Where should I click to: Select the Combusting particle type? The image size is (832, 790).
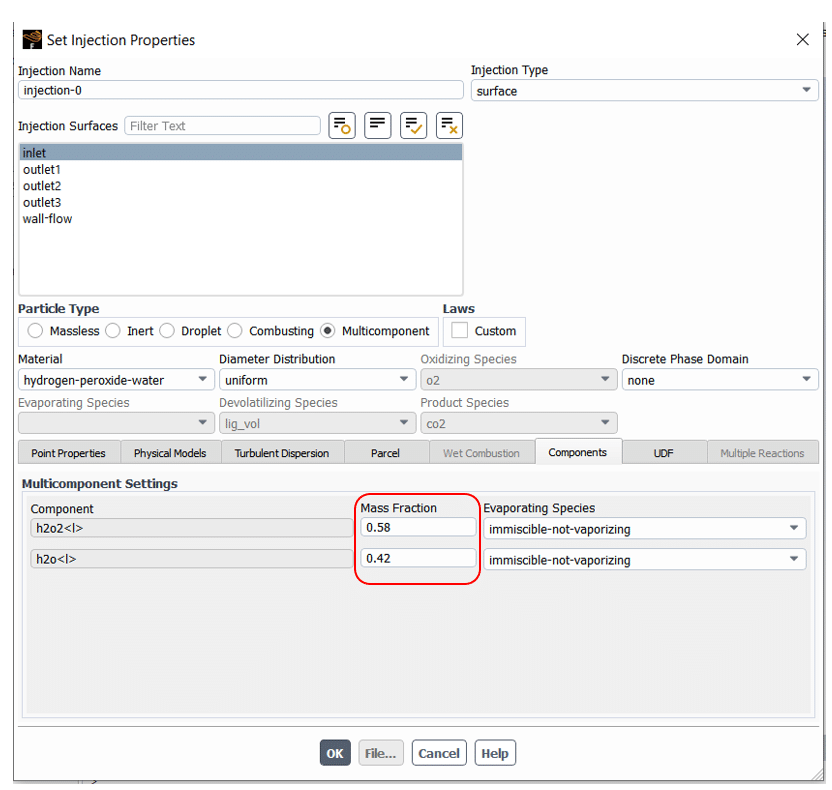point(236,331)
